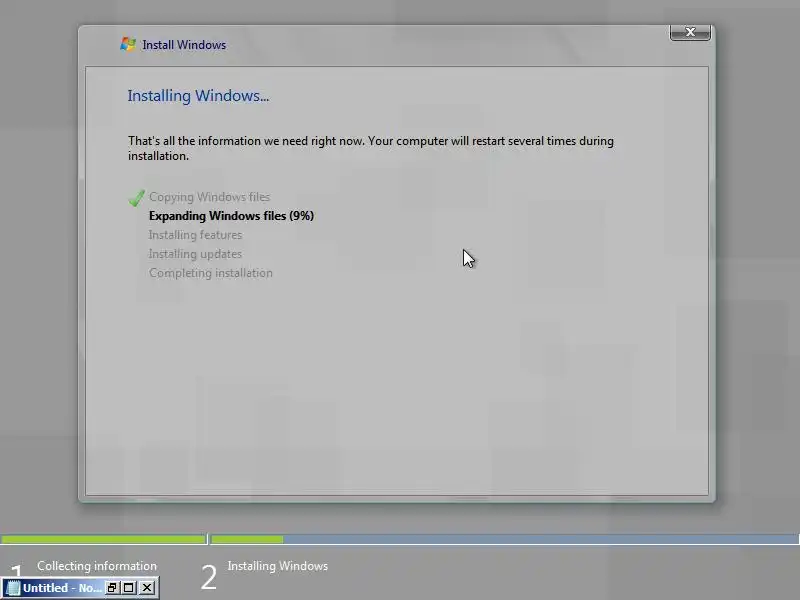Click the 'Copying Windows files' step
The height and width of the screenshot is (600, 800).
tap(209, 197)
